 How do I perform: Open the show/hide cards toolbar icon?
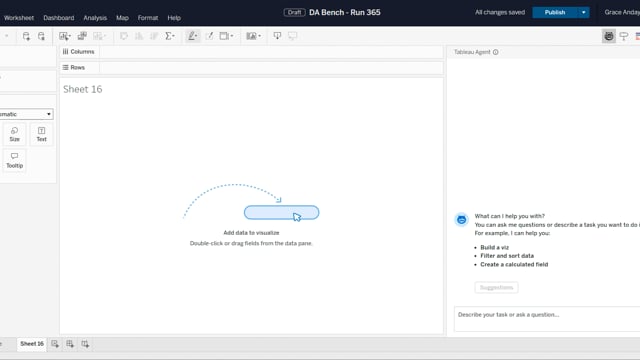(226, 36)
